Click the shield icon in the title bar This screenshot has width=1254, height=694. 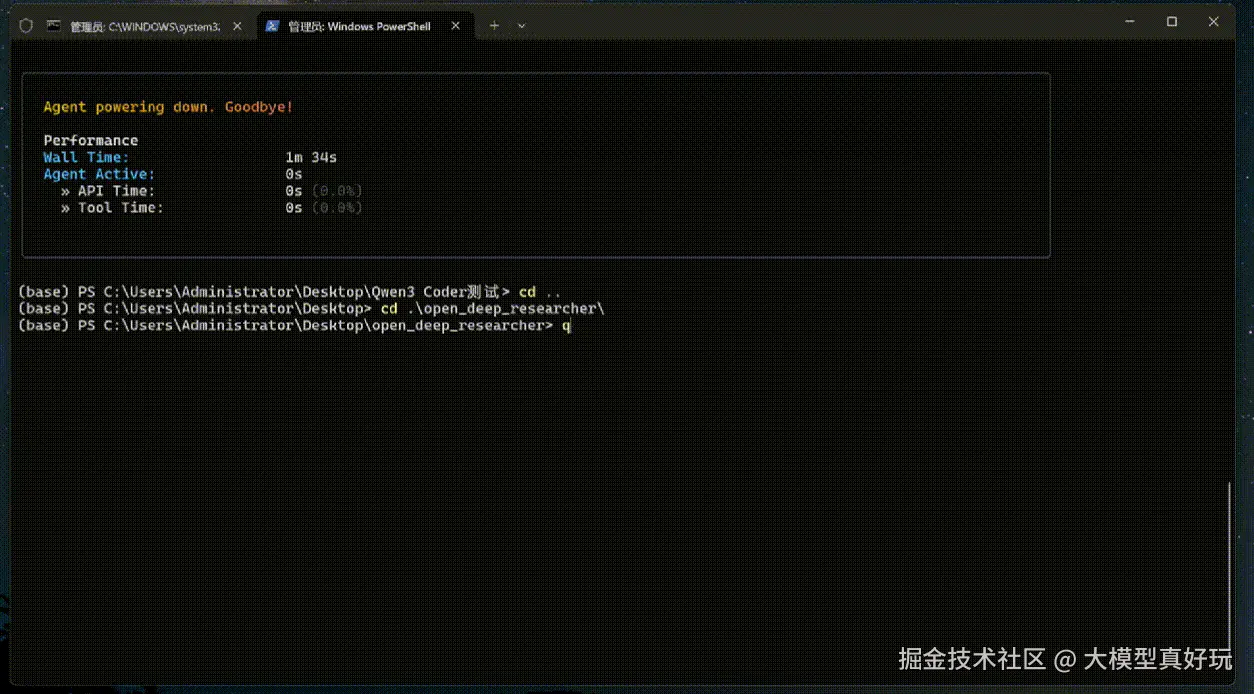point(25,26)
